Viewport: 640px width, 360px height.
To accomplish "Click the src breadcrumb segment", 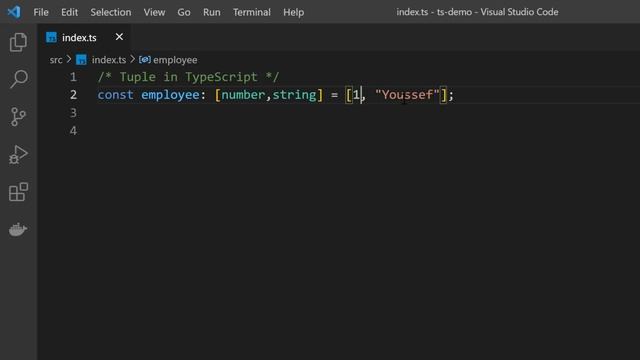I will (56, 60).
